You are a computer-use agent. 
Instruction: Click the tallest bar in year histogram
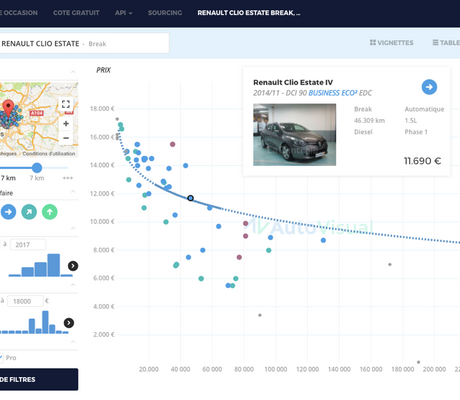(54, 265)
